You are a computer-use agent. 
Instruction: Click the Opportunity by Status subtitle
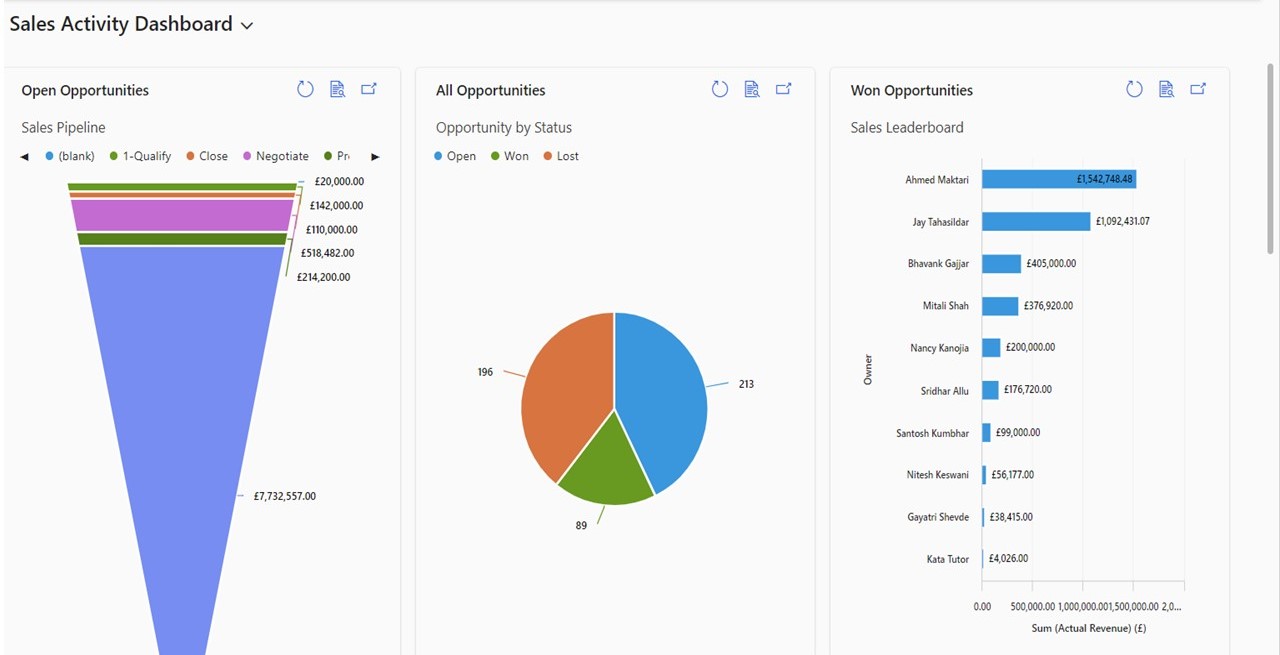pyautogui.click(x=504, y=128)
